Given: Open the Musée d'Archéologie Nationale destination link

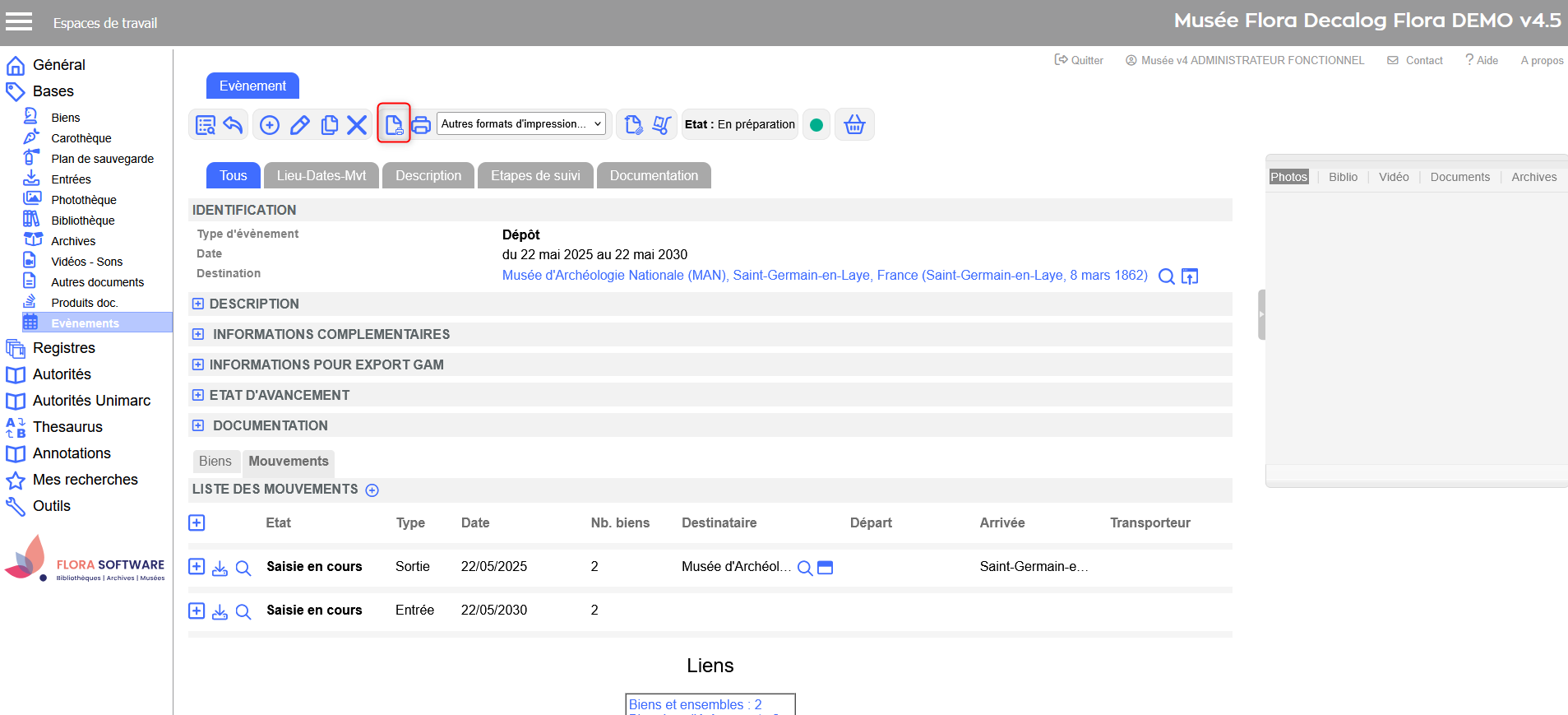Looking at the screenshot, I should click(x=825, y=276).
